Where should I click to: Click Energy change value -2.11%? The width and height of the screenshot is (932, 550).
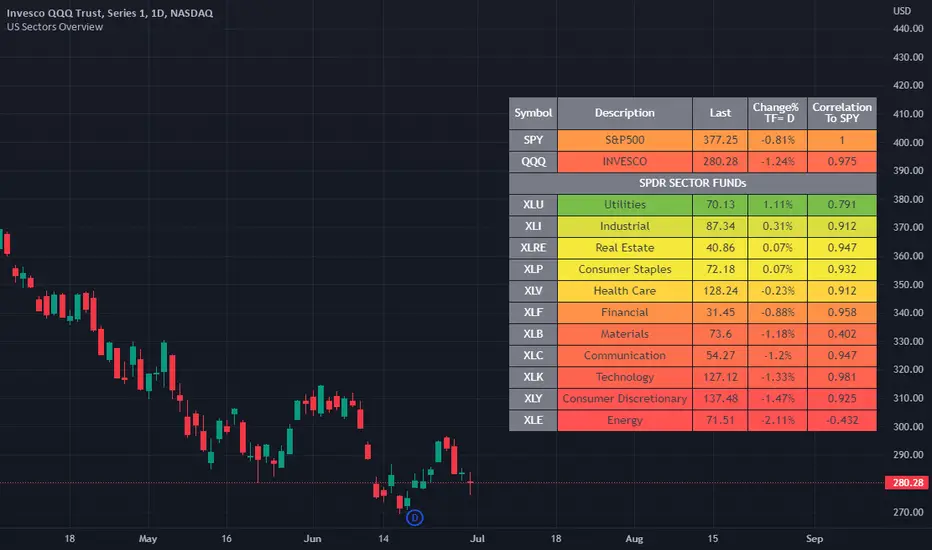click(777, 420)
